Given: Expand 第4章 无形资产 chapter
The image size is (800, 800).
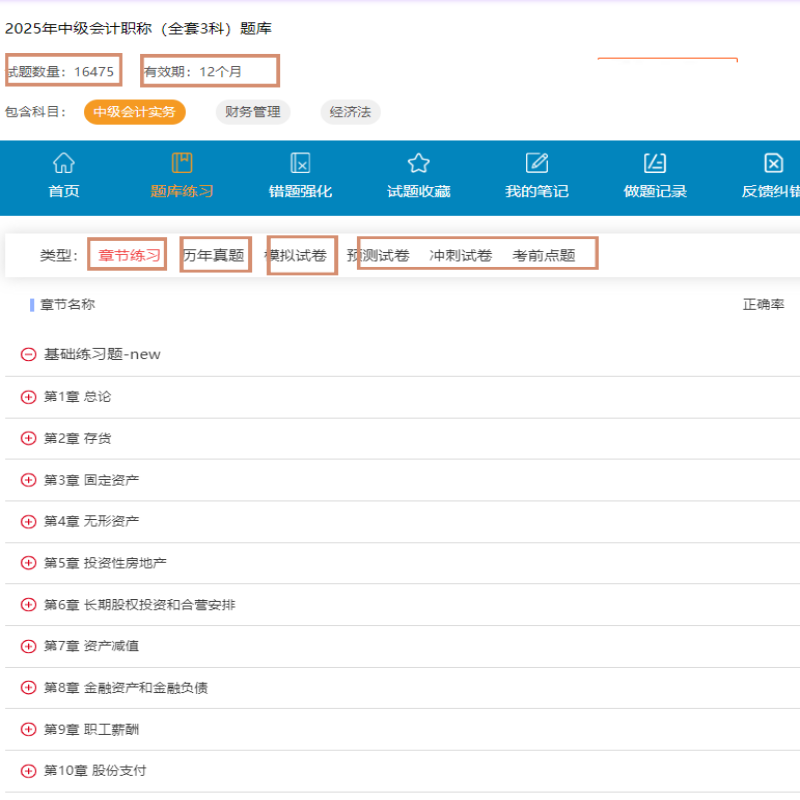Looking at the screenshot, I should [x=29, y=521].
